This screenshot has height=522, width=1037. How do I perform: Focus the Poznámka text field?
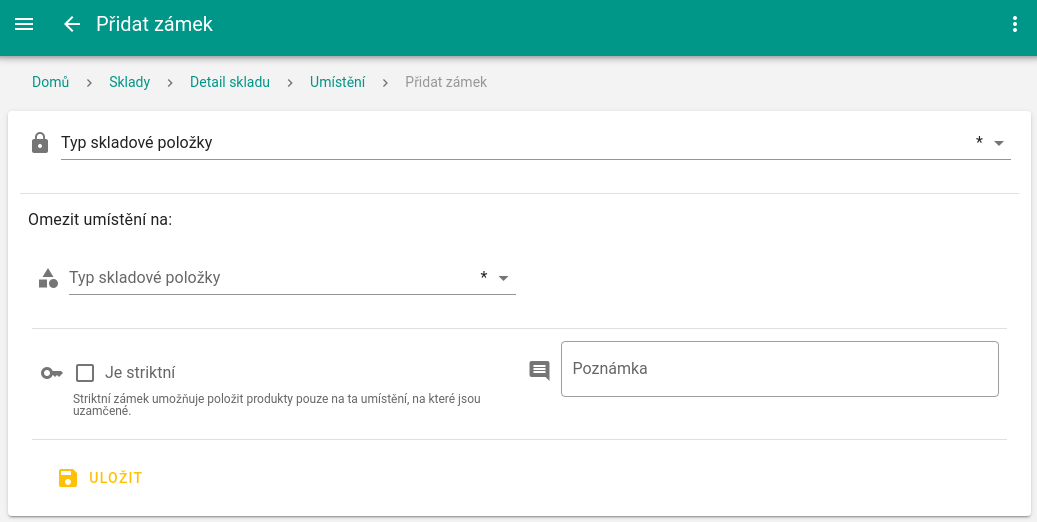(x=780, y=369)
